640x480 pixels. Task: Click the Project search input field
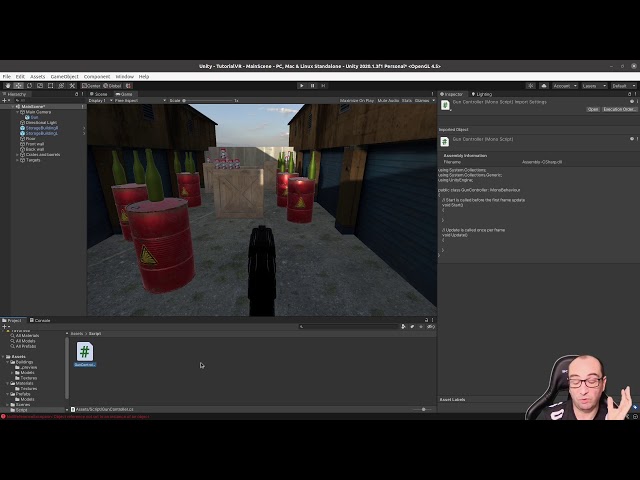[x=348, y=327]
